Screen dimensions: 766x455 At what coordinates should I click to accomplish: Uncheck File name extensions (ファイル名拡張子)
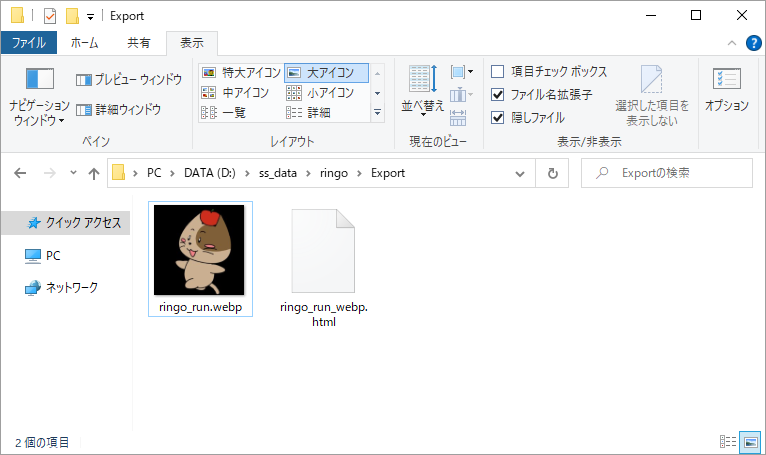point(542,94)
